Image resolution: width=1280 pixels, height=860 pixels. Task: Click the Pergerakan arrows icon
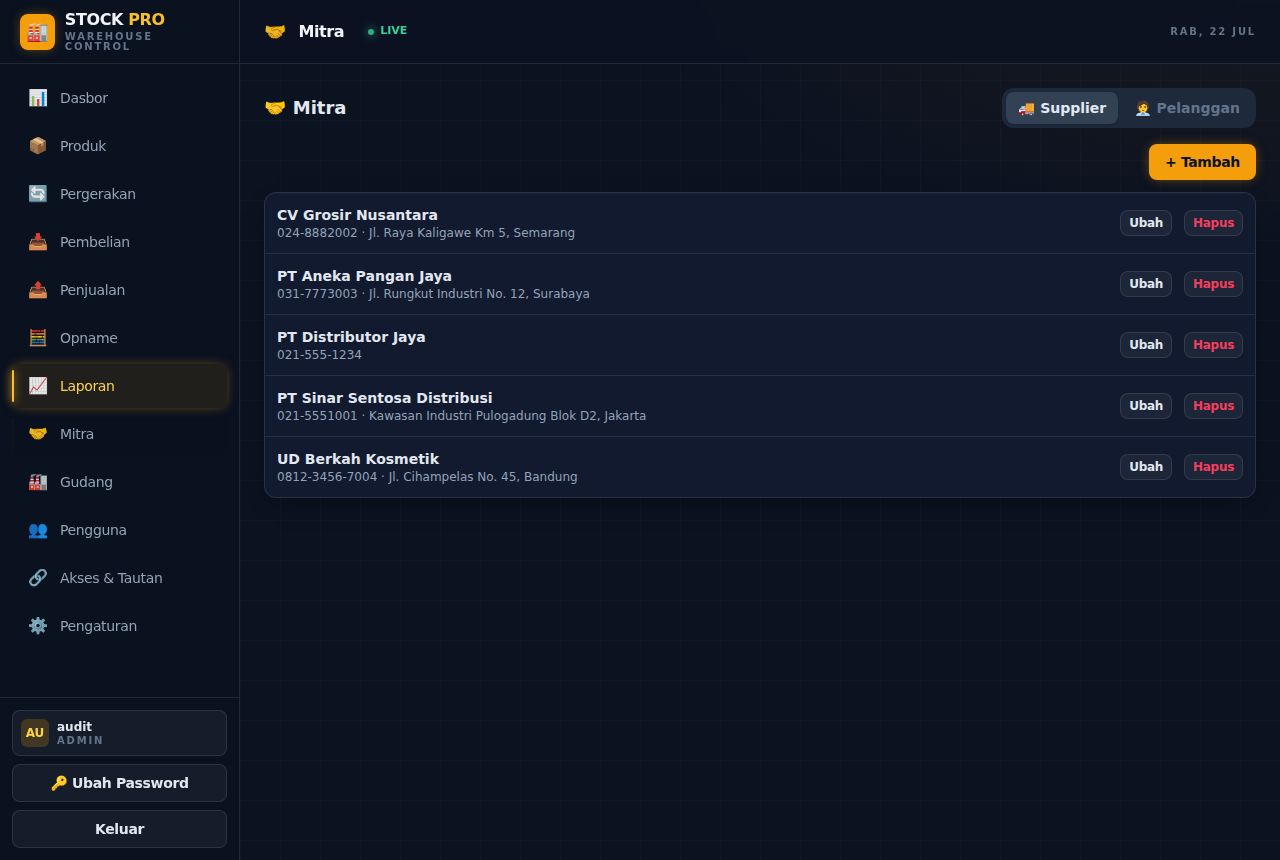pos(38,194)
